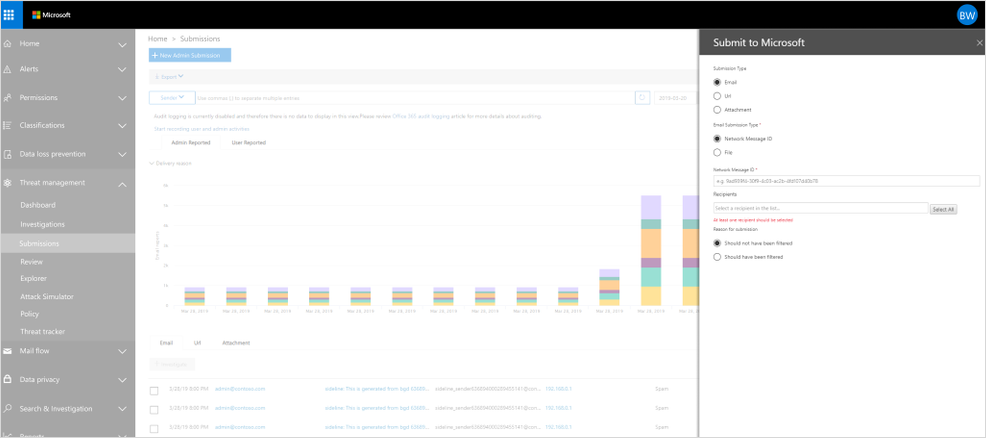The width and height of the screenshot is (986, 438).
Task: Click the Alerts bell icon
Action: pyautogui.click(x=8, y=70)
